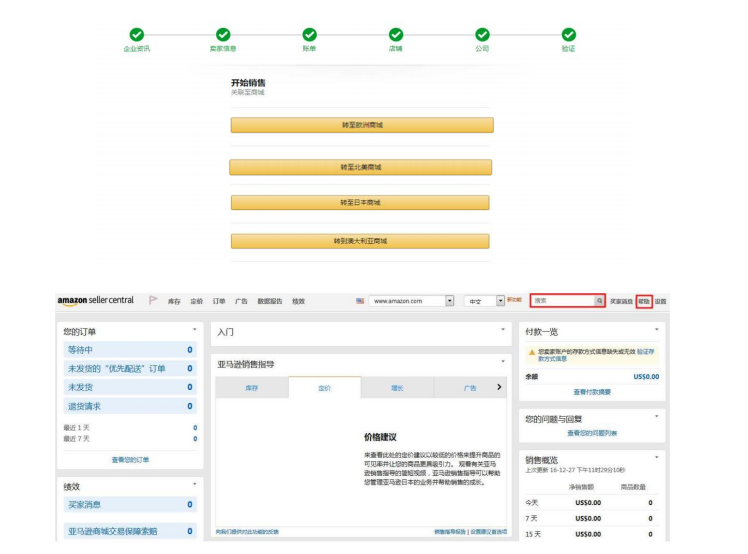Click the 转至日本商城 button

360,202
